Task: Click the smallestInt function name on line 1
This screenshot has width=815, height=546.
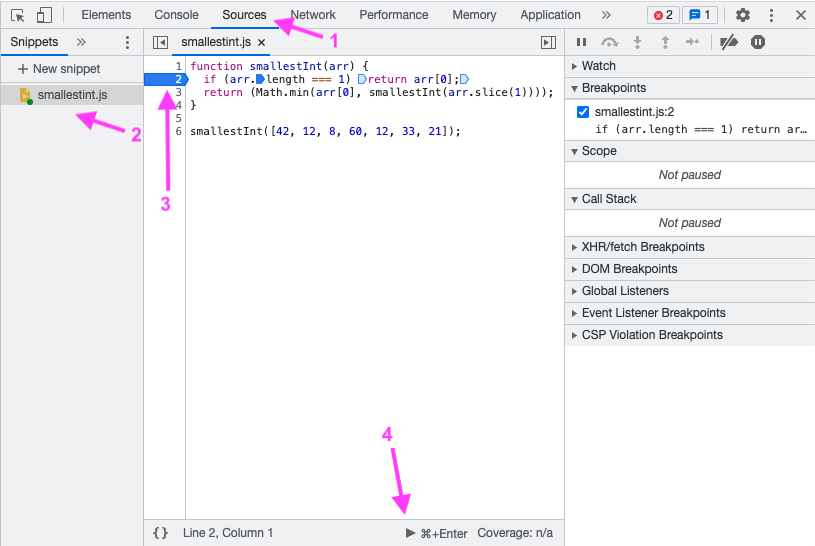Action: (286, 66)
